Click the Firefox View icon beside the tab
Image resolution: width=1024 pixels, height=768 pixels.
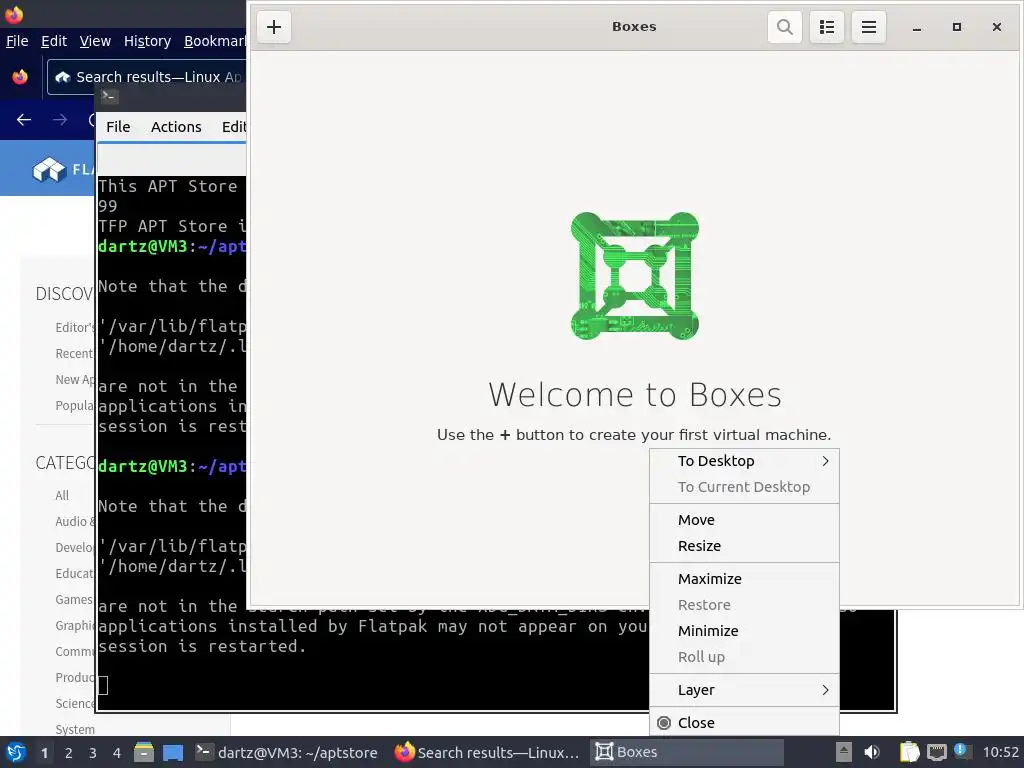20,77
